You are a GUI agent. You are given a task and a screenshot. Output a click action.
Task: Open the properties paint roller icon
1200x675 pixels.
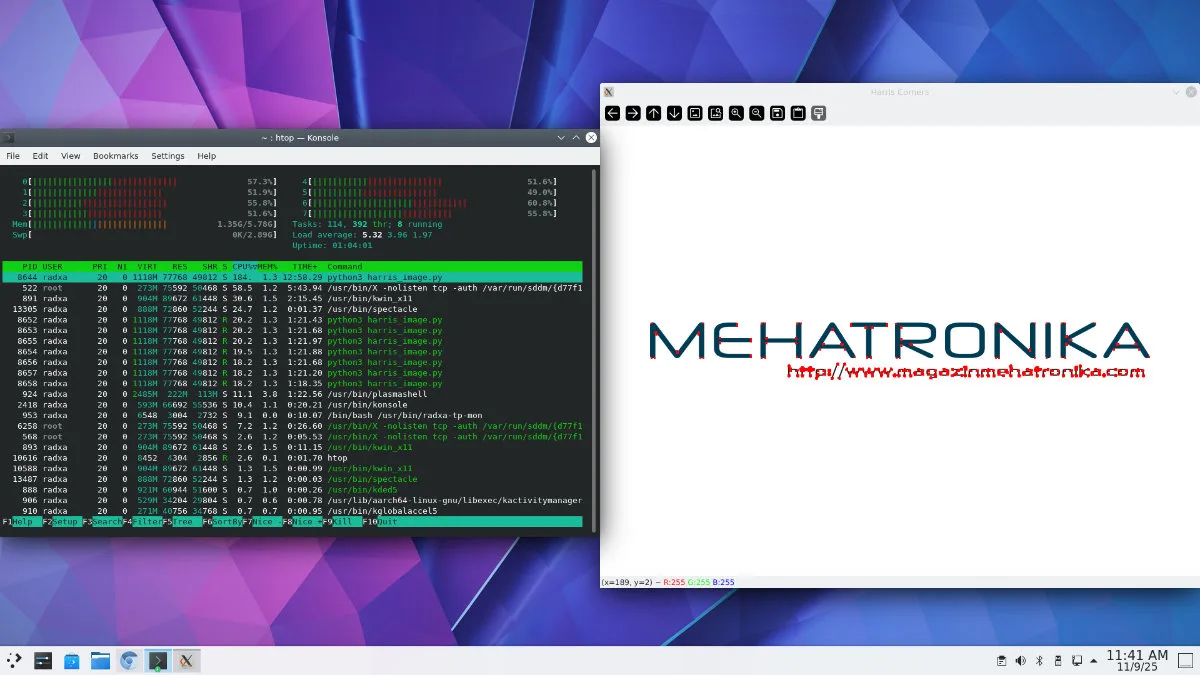click(818, 113)
